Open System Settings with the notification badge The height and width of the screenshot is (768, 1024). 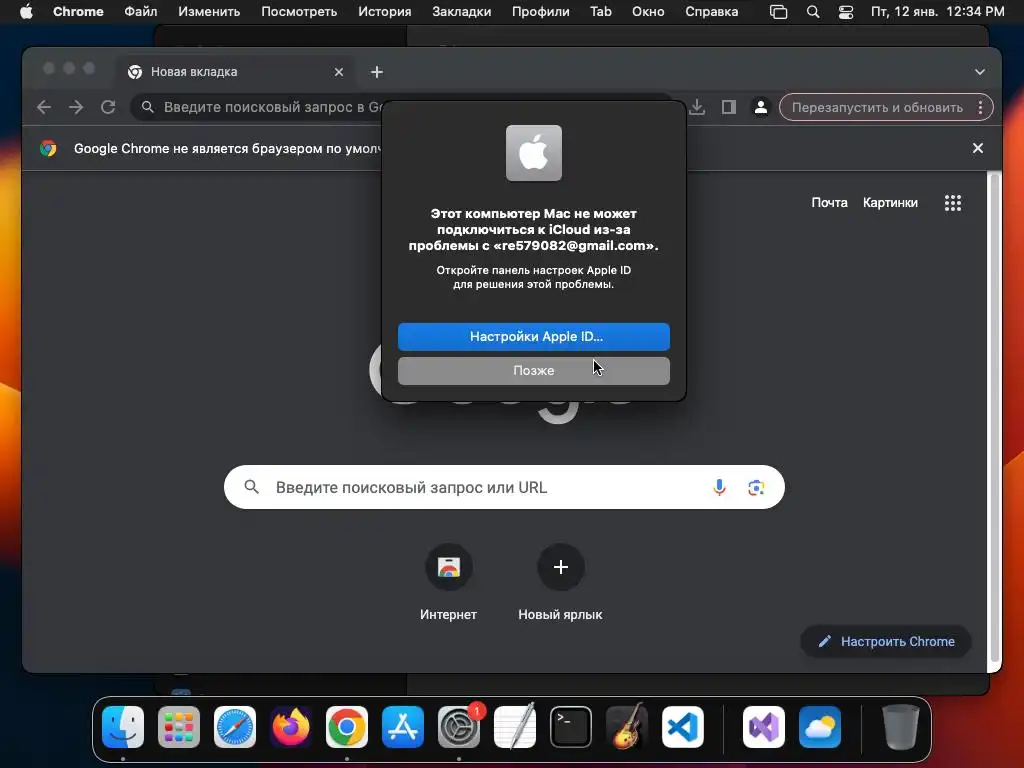click(x=459, y=727)
